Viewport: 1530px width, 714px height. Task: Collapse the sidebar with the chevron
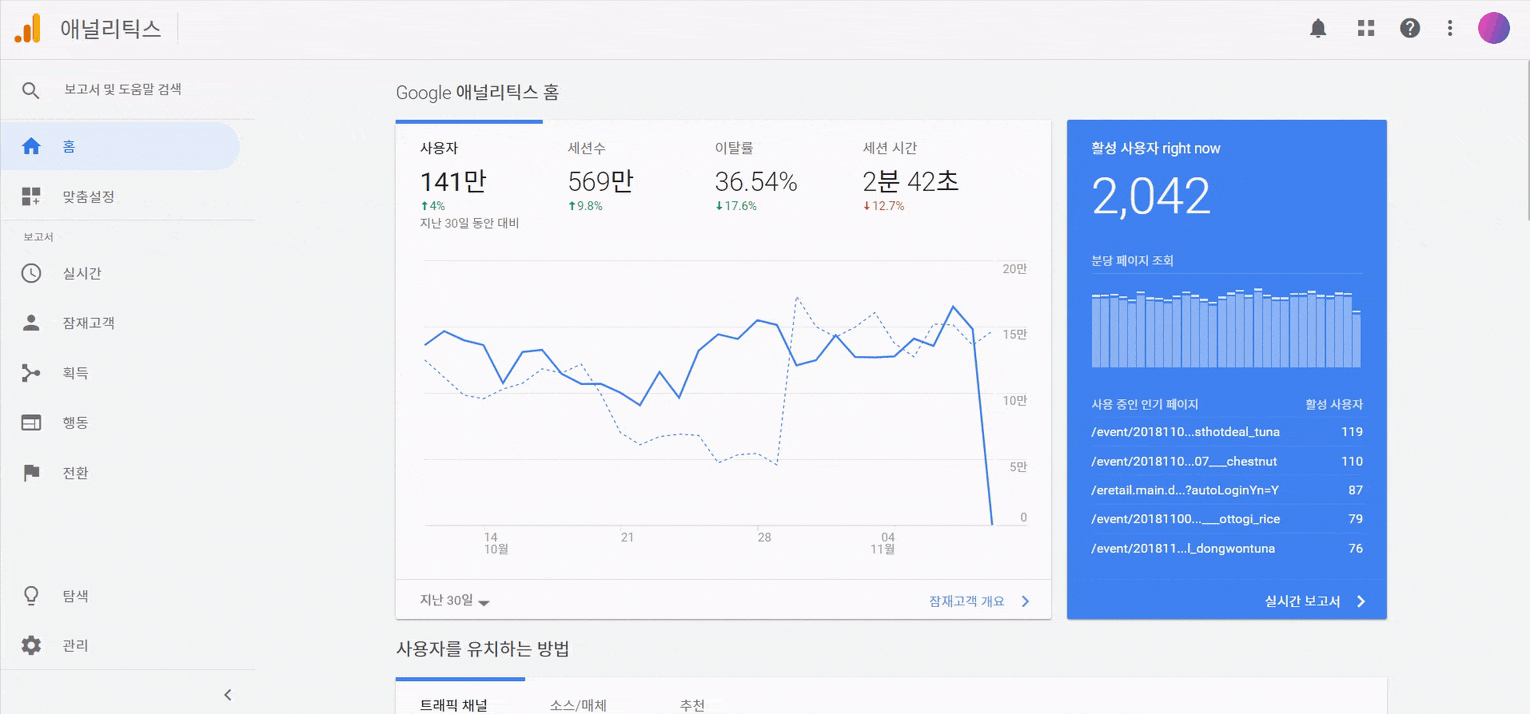227,694
